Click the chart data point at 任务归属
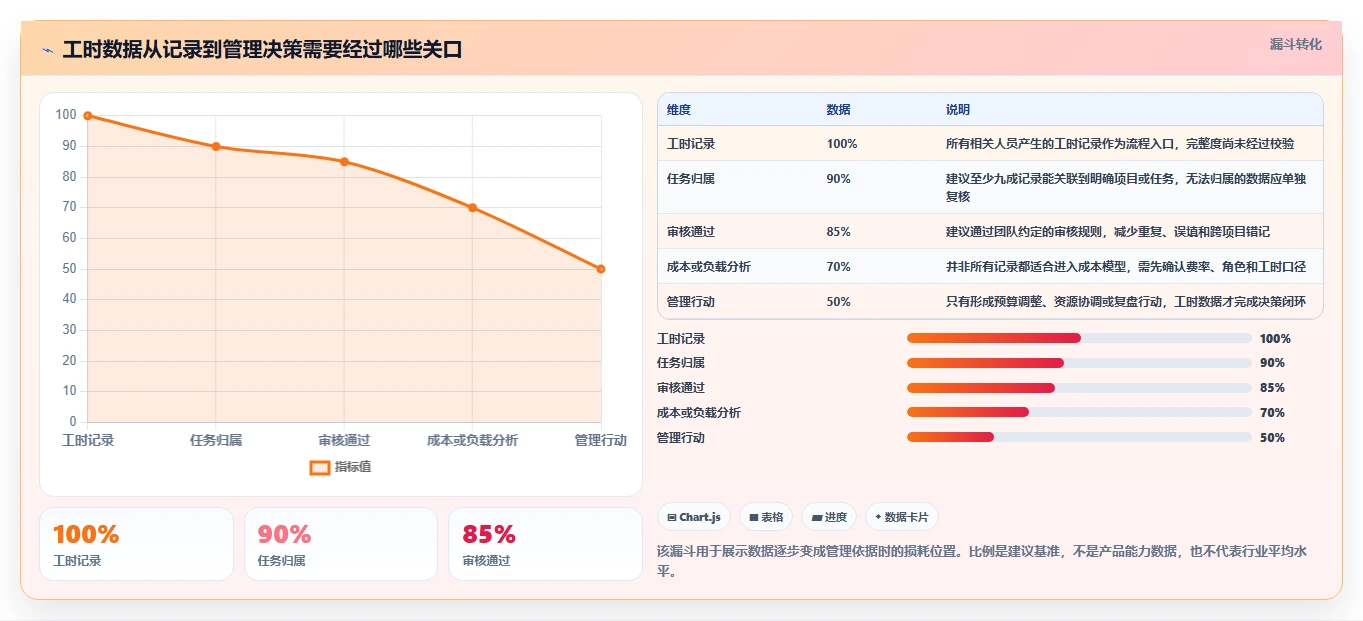 click(x=216, y=147)
